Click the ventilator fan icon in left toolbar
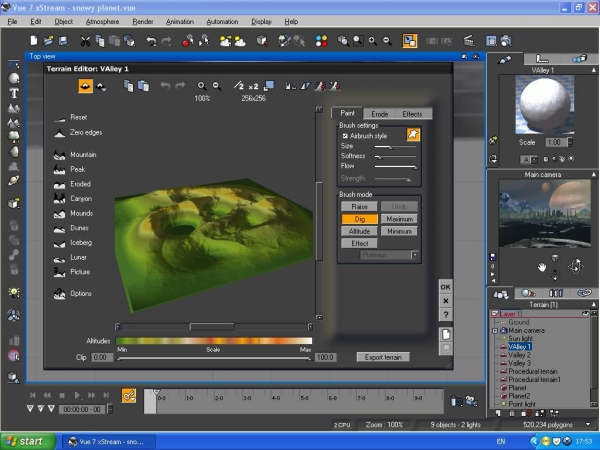The width and height of the screenshot is (600, 450). [14, 315]
